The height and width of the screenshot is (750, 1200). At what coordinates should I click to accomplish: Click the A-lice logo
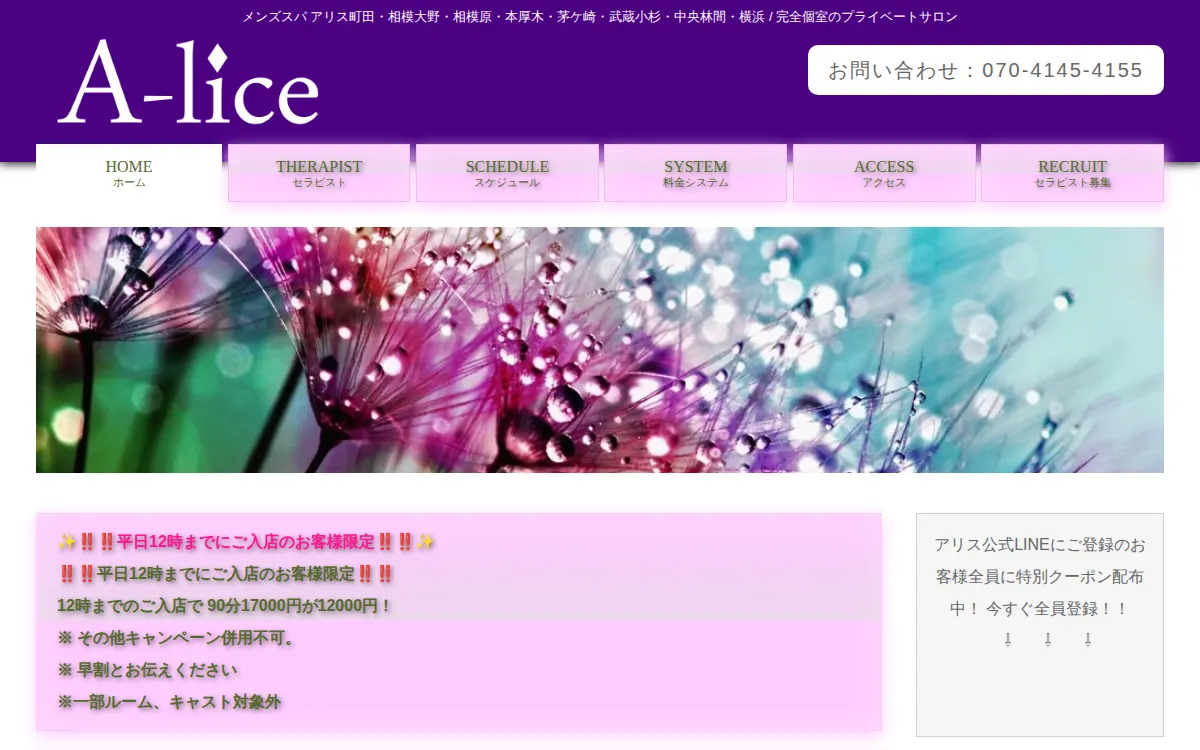[x=188, y=83]
